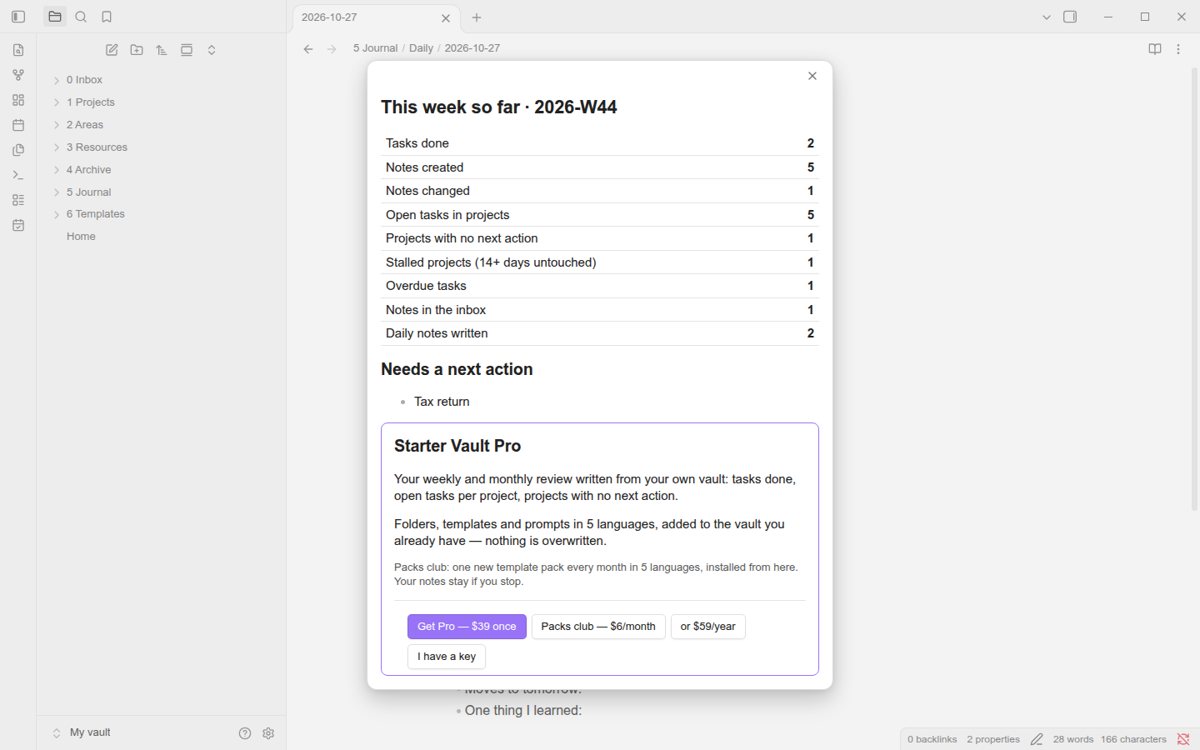
Task: Click the Overdue tasks row
Action: (x=600, y=286)
